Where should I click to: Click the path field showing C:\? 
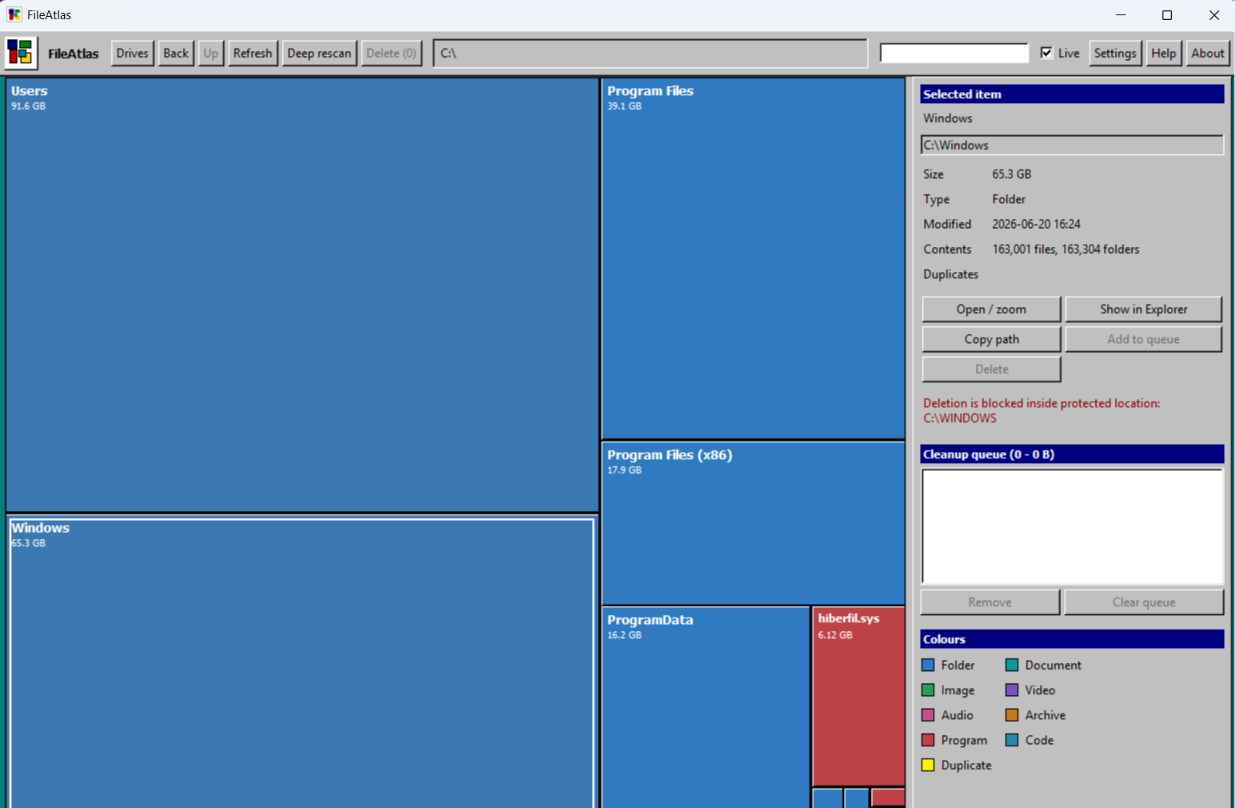pos(650,53)
